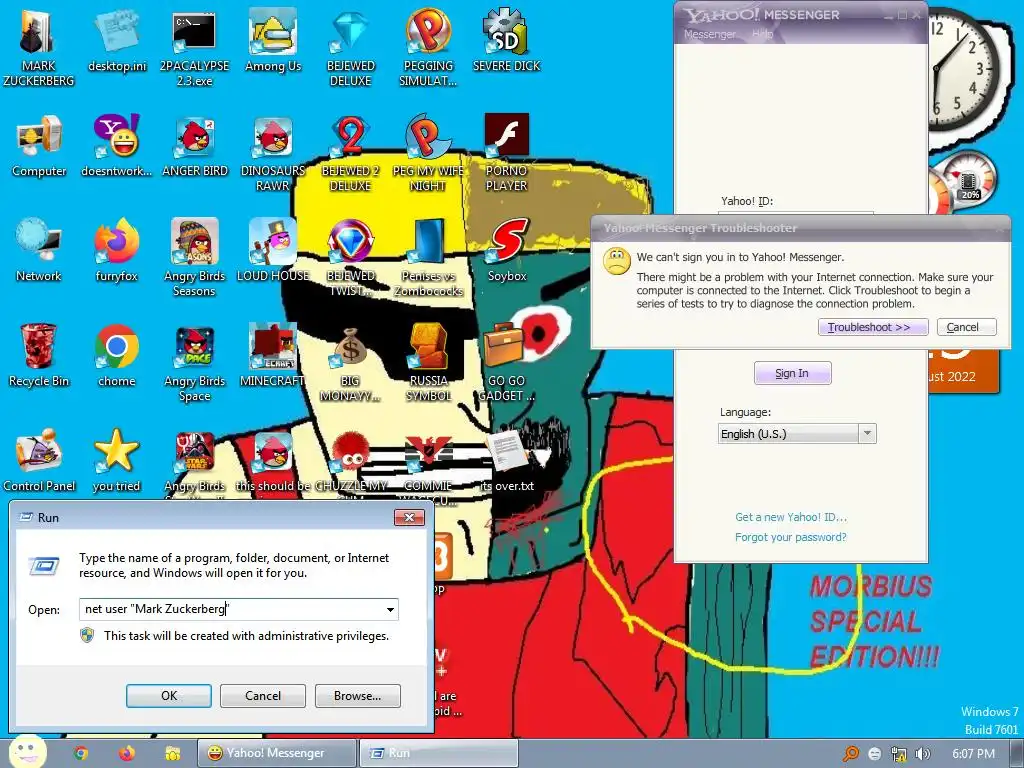Click Browse... in the Run dialog
Screen dimensions: 1024x768
point(357,696)
